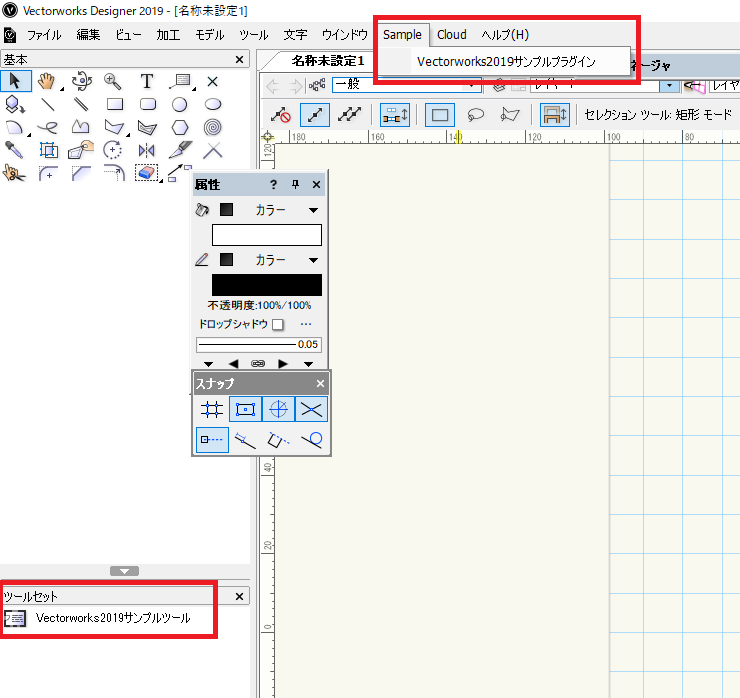
Task: Select the Eraser tool
Action: tap(146, 173)
